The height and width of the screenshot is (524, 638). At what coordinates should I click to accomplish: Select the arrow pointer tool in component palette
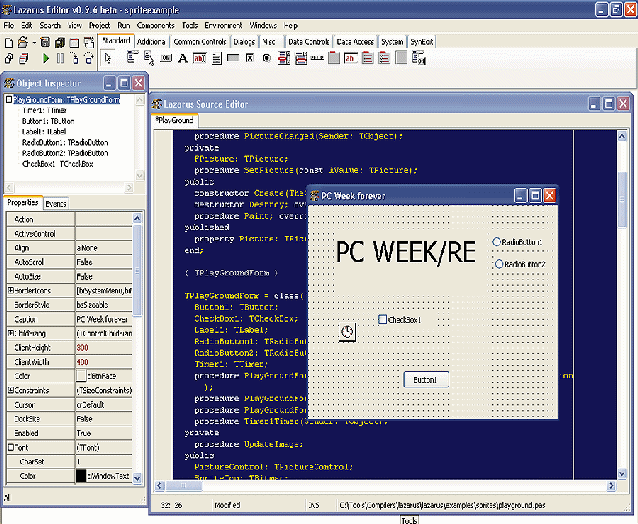(107, 58)
